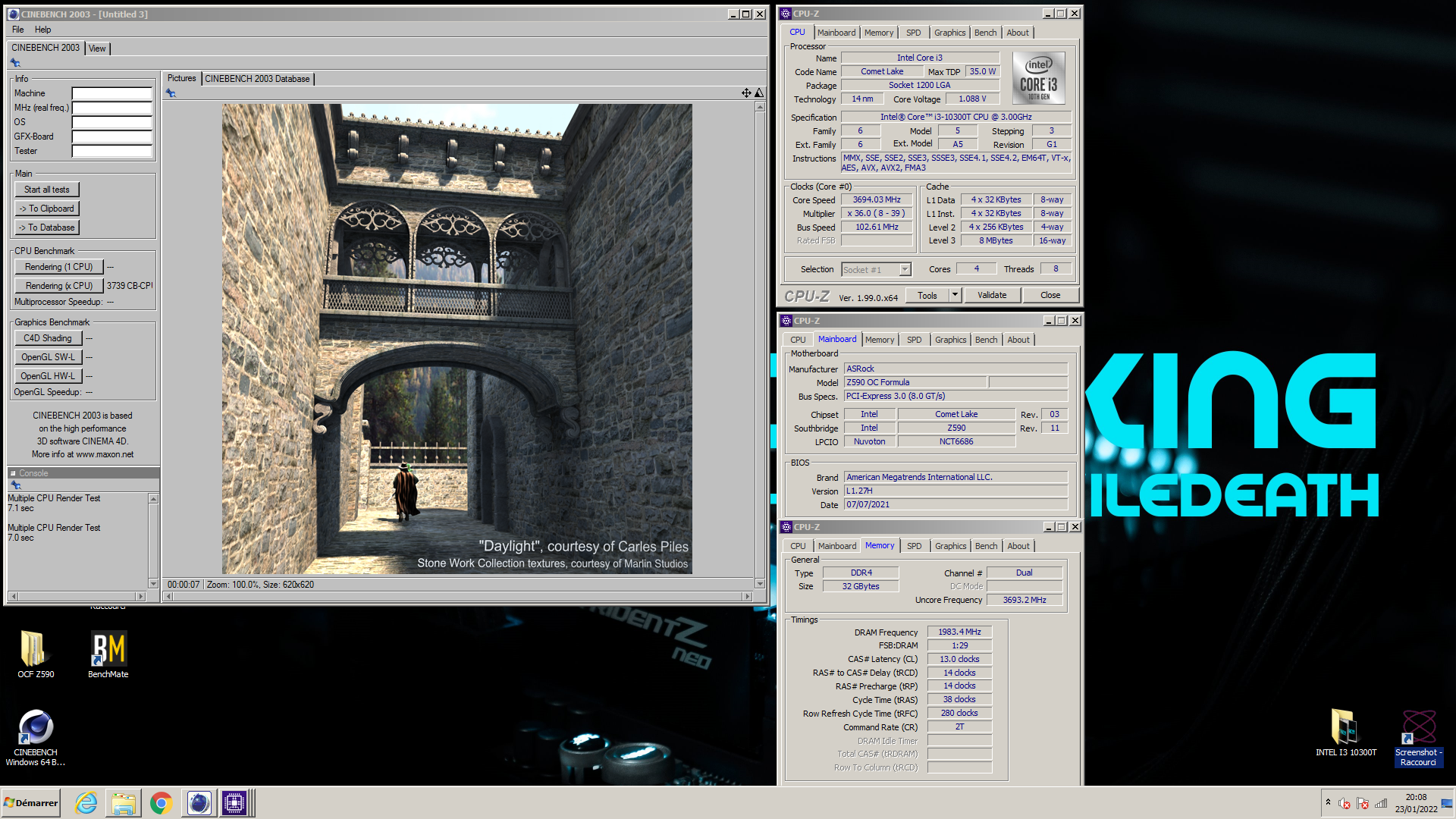Click the picture viewer vertical scrollbar

point(760,345)
